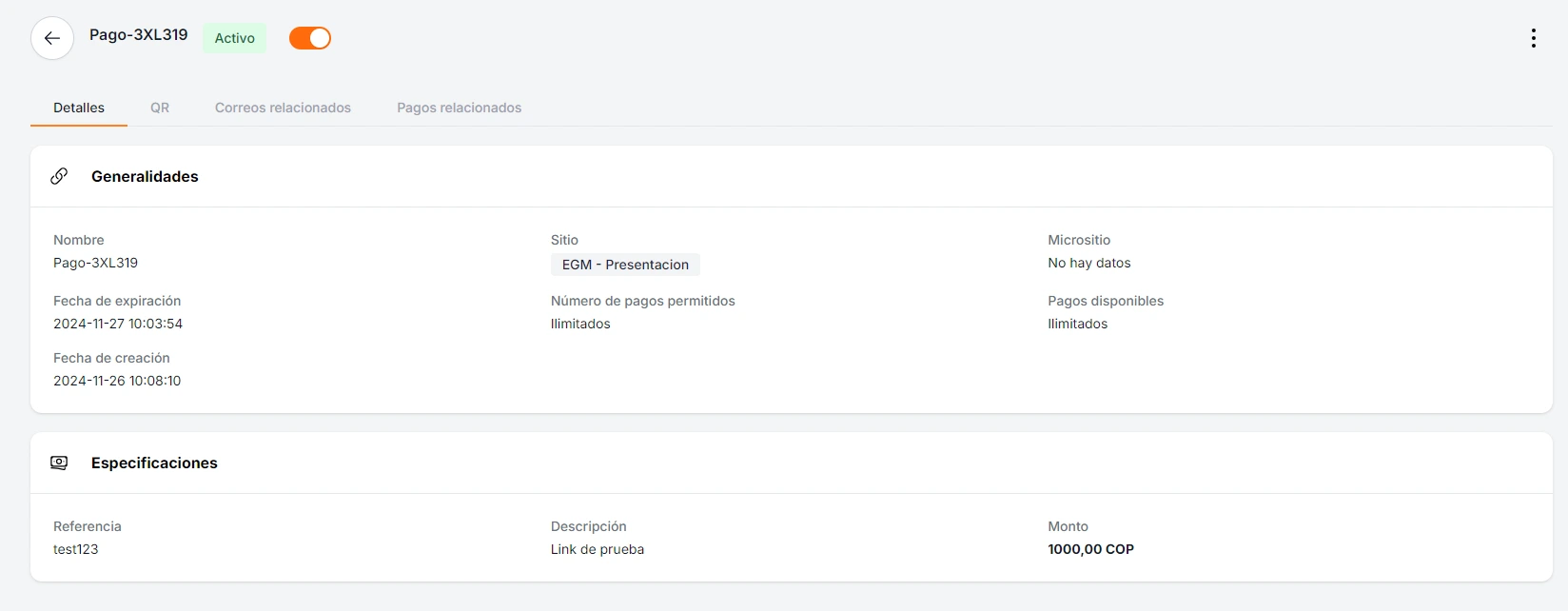Switch to the QR tab
The width and height of the screenshot is (1568, 611).
point(160,108)
